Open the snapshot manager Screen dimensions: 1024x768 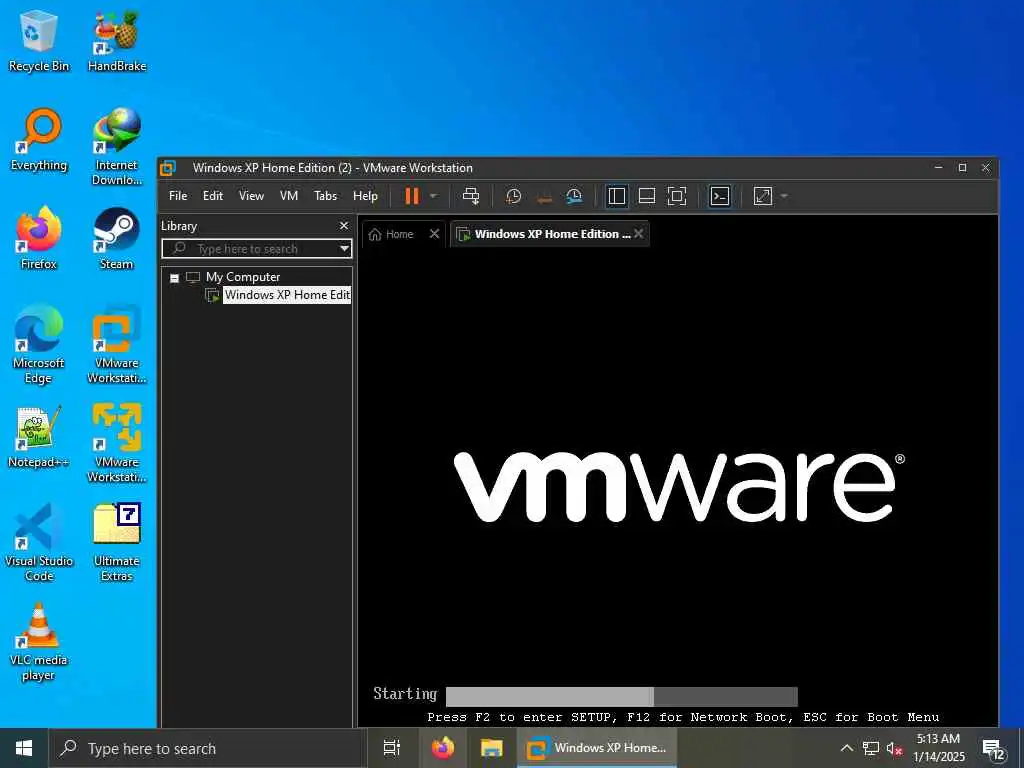click(x=574, y=196)
